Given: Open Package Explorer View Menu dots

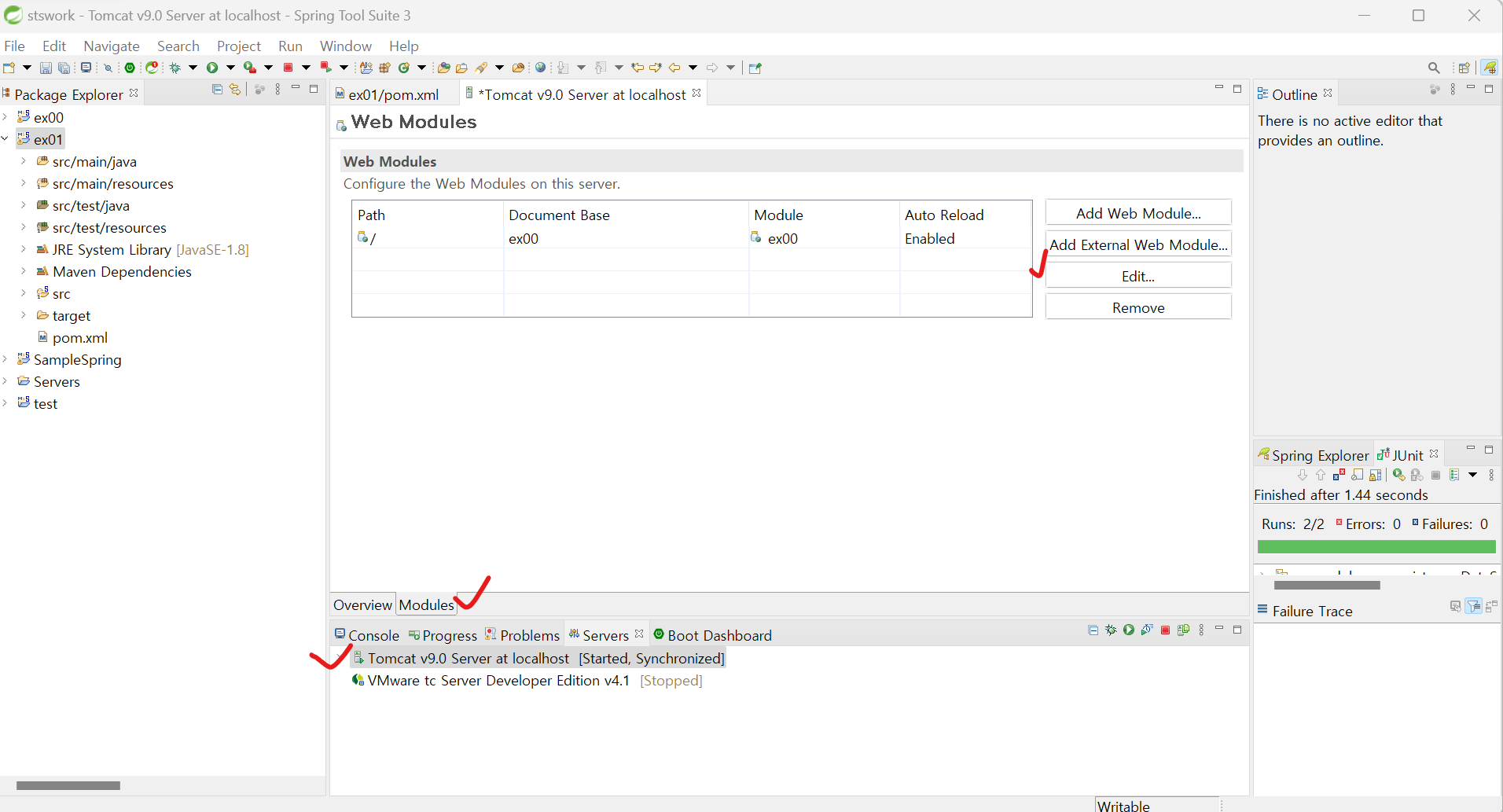Looking at the screenshot, I should tap(277, 90).
